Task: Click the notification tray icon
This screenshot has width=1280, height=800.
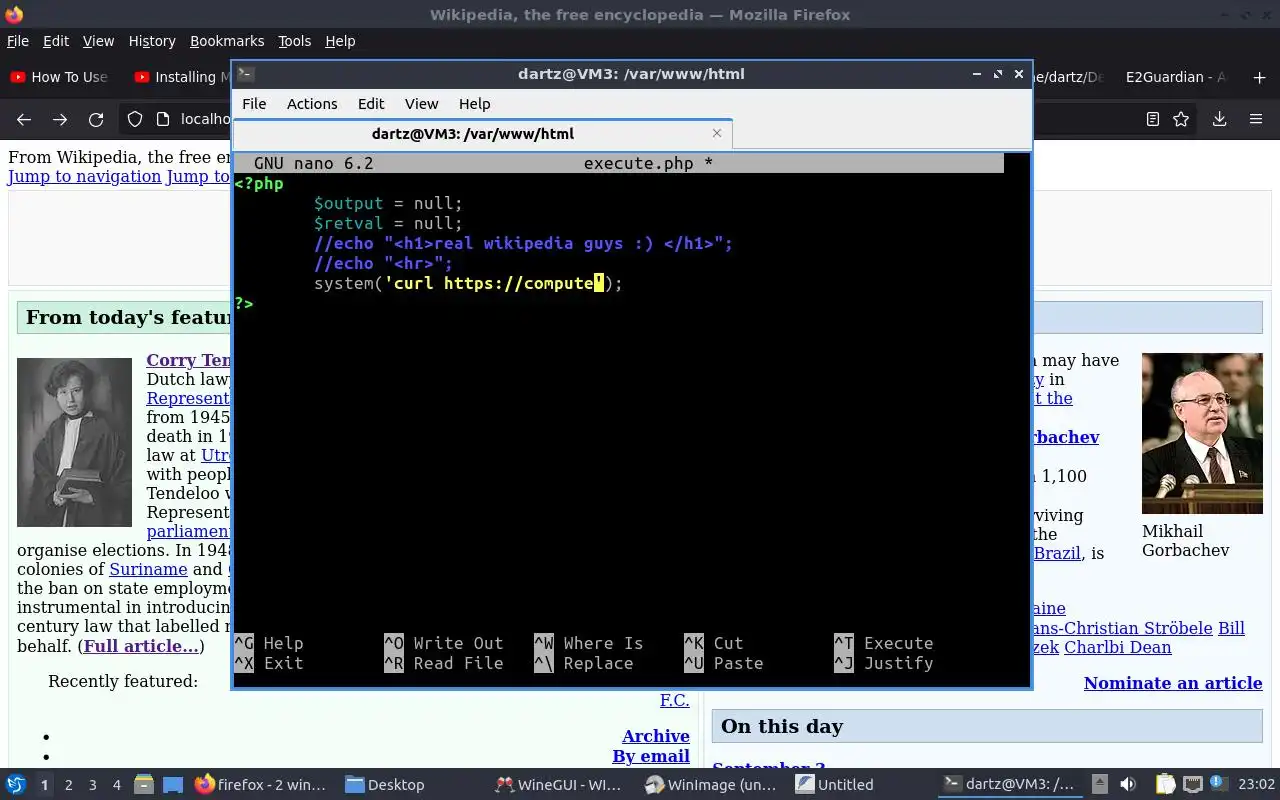Action: [1218, 785]
